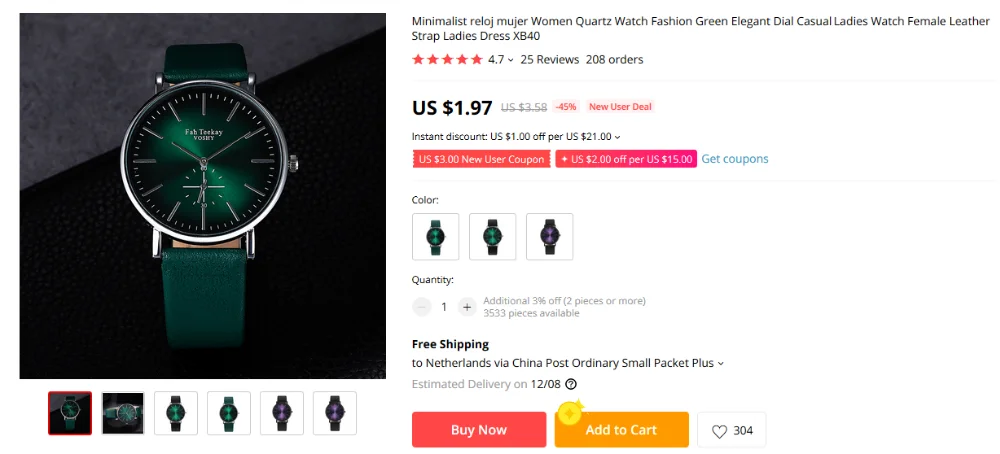Decrease quantity with the minus button
The image size is (1000, 454).
[x=422, y=307]
